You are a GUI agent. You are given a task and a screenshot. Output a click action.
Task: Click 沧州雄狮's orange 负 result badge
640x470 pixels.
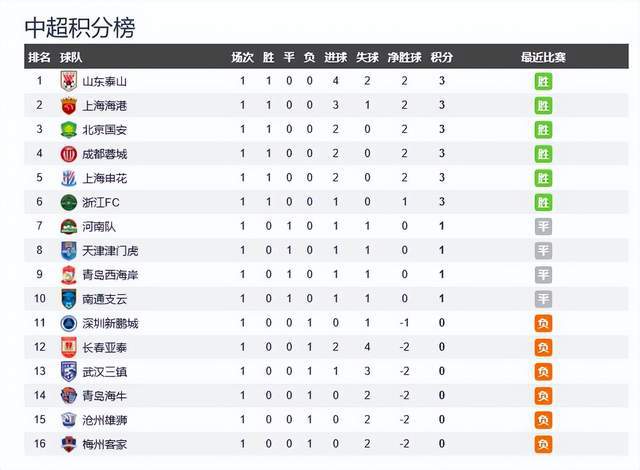click(x=543, y=419)
